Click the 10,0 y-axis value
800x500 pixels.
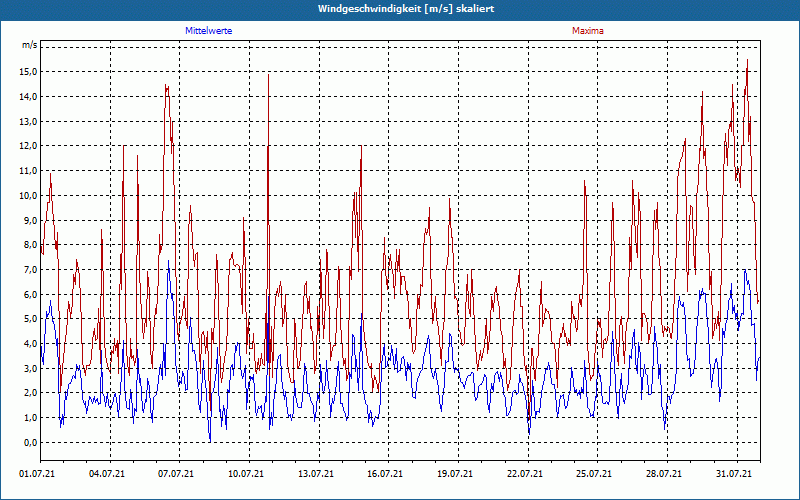[x=28, y=196]
